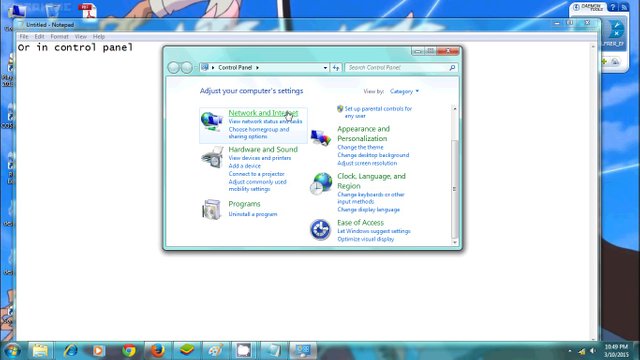Click the Change desktop background link
This screenshot has height=360, width=640.
[373, 155]
